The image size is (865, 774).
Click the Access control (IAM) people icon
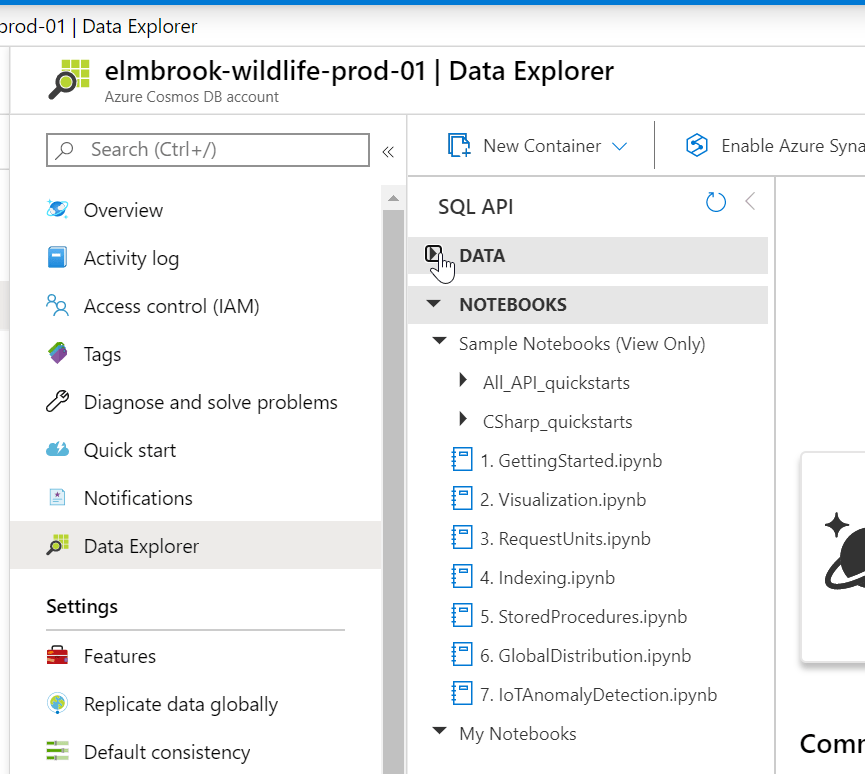[58, 306]
